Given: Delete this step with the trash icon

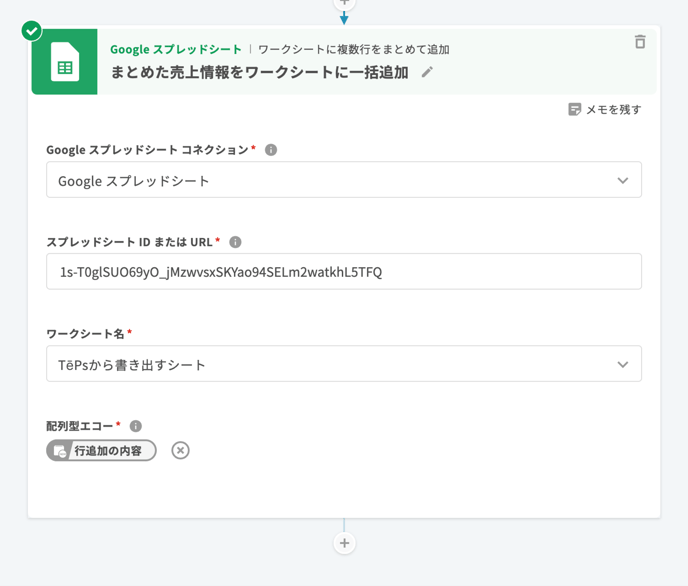Looking at the screenshot, I should (x=640, y=42).
